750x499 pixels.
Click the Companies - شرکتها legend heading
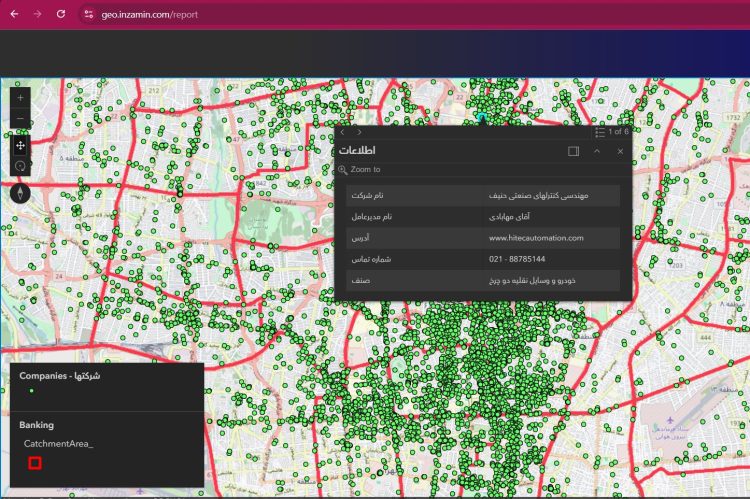pyautogui.click(x=59, y=376)
